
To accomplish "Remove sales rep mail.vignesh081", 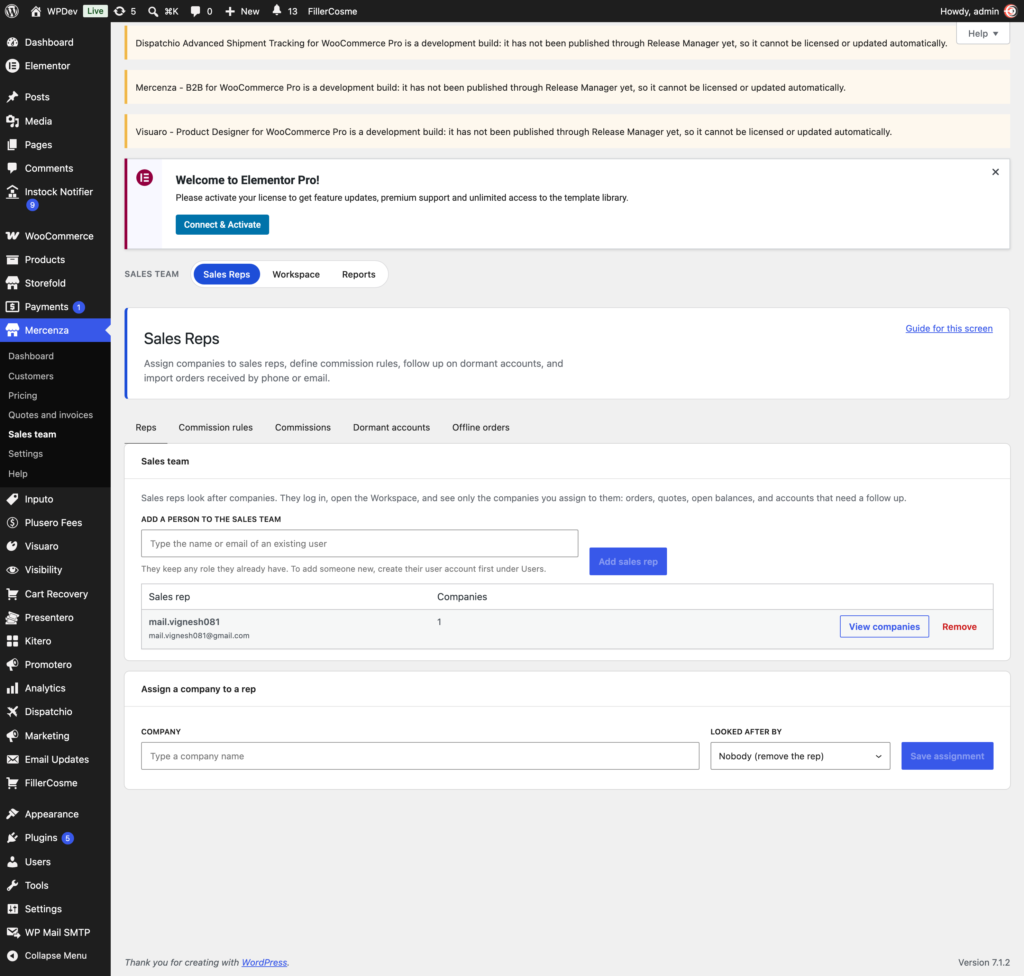I will pos(959,626).
